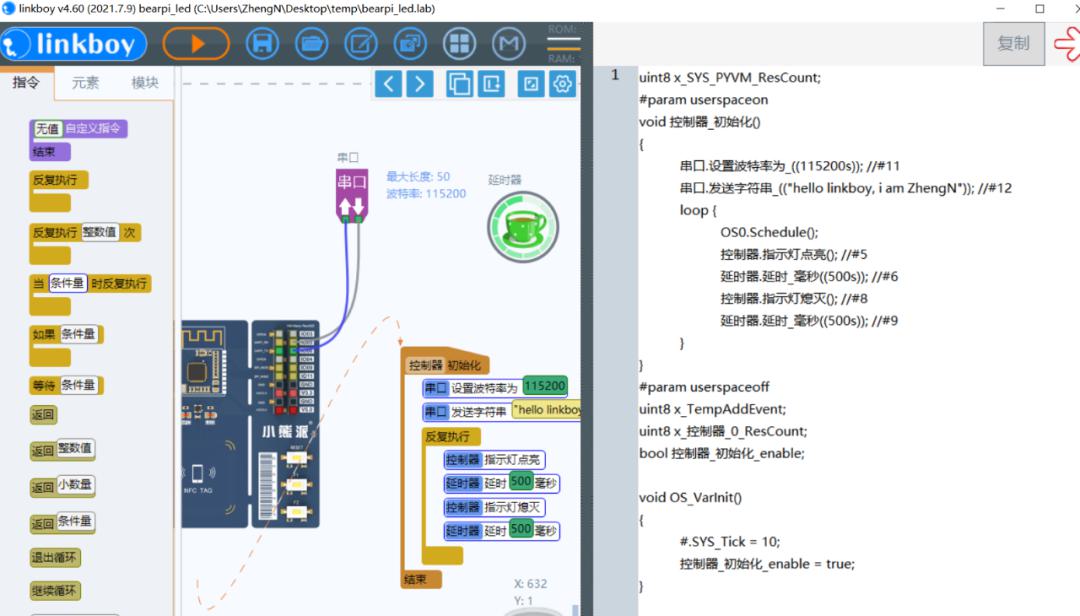Click the 波特率: 115200 property text
The image size is (1080, 616).
(x=426, y=194)
